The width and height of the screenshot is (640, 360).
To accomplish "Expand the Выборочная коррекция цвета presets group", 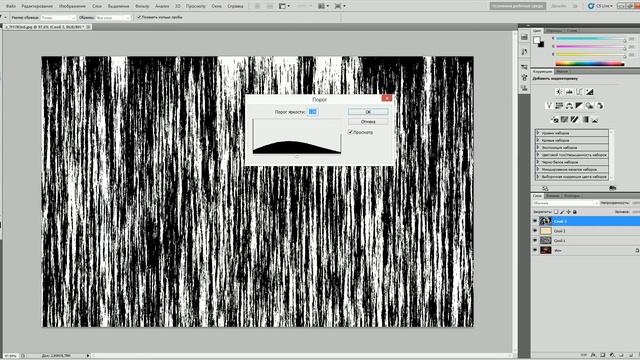I will 538,177.
